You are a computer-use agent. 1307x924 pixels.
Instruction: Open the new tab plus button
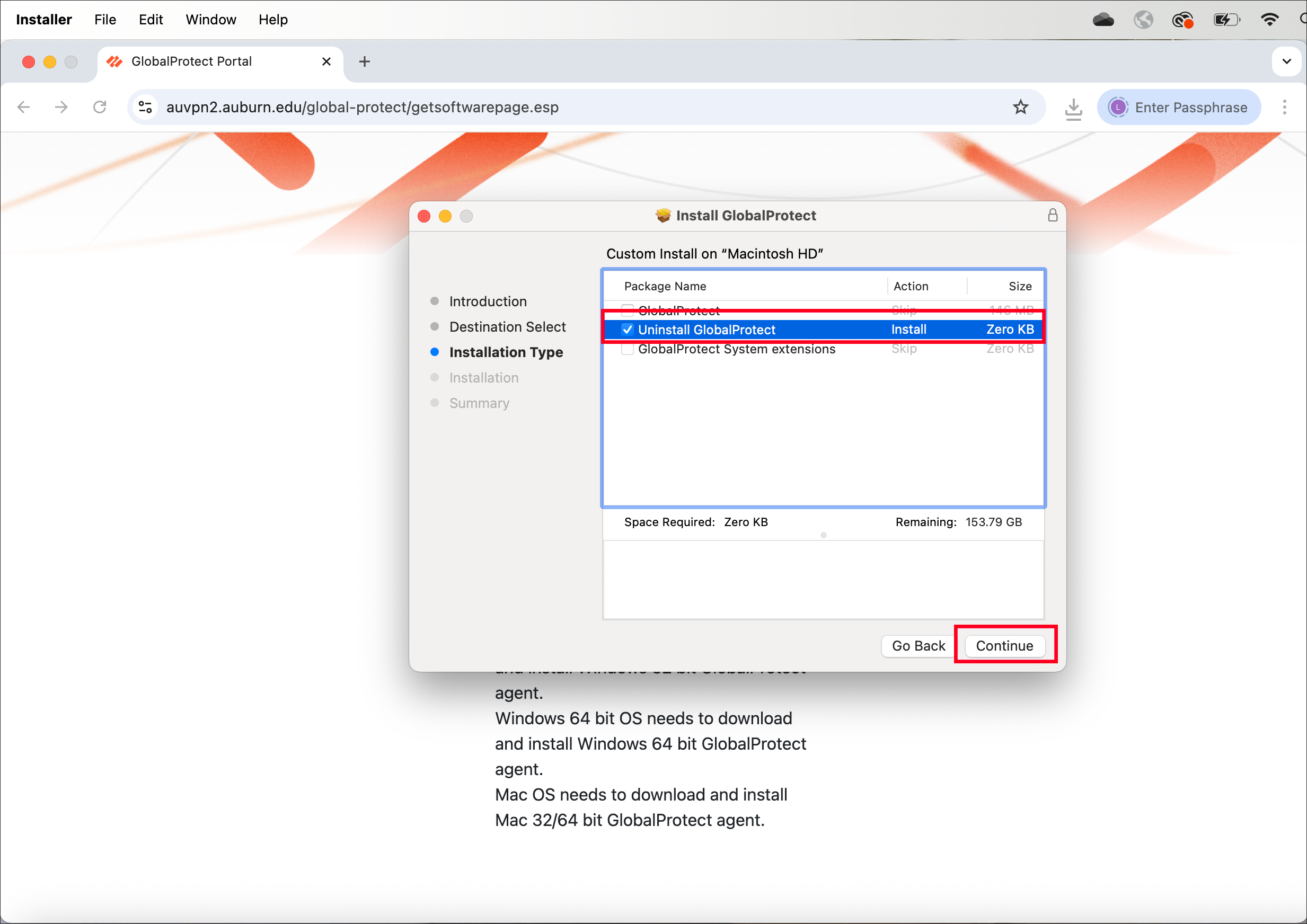[x=364, y=61]
